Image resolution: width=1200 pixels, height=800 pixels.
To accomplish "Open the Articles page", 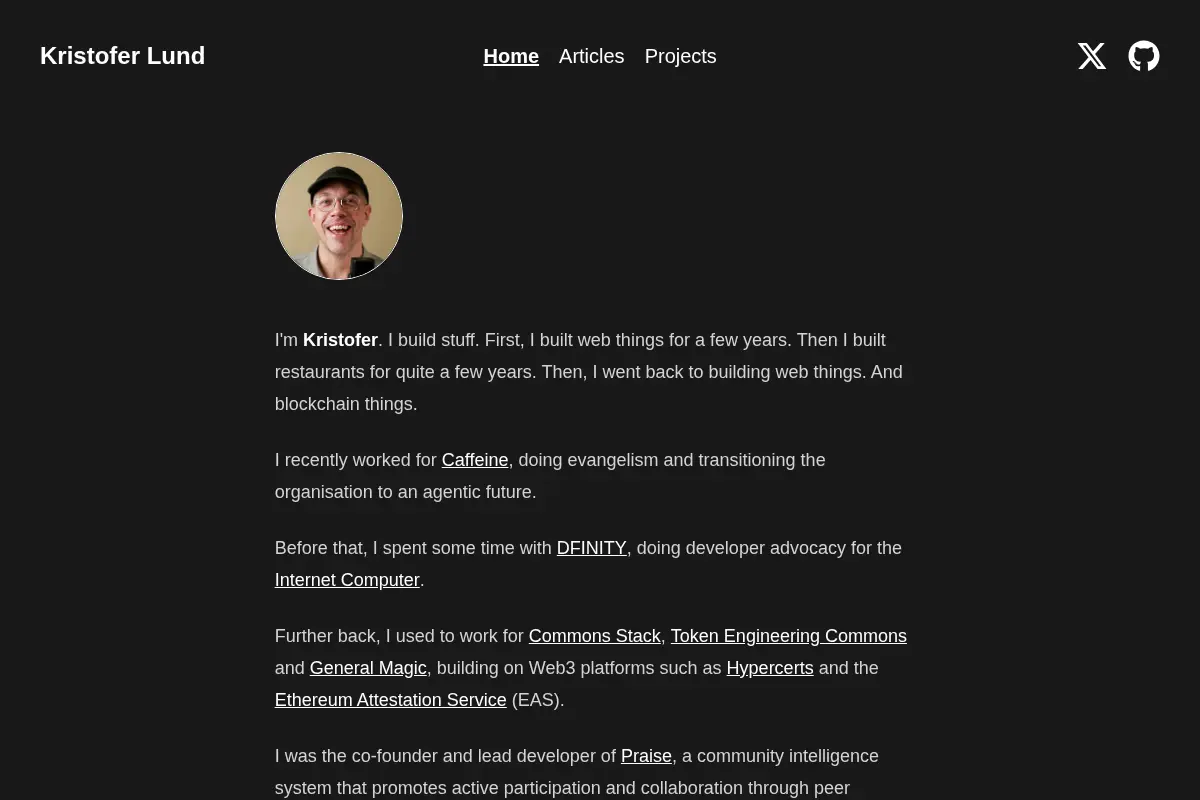I will 591,56.
